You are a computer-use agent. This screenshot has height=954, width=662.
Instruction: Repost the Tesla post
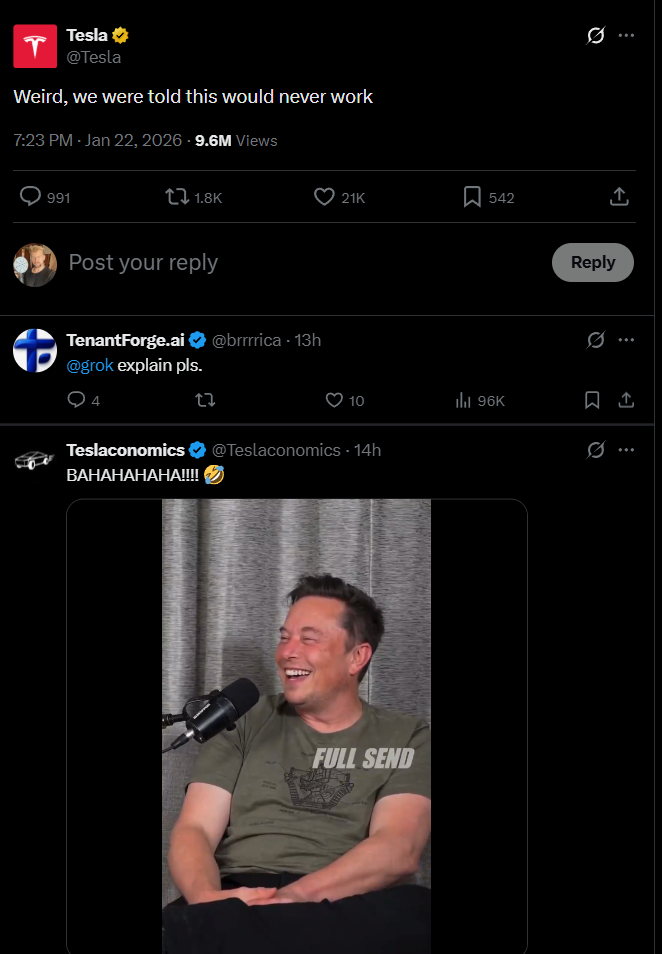pyautogui.click(x=176, y=197)
